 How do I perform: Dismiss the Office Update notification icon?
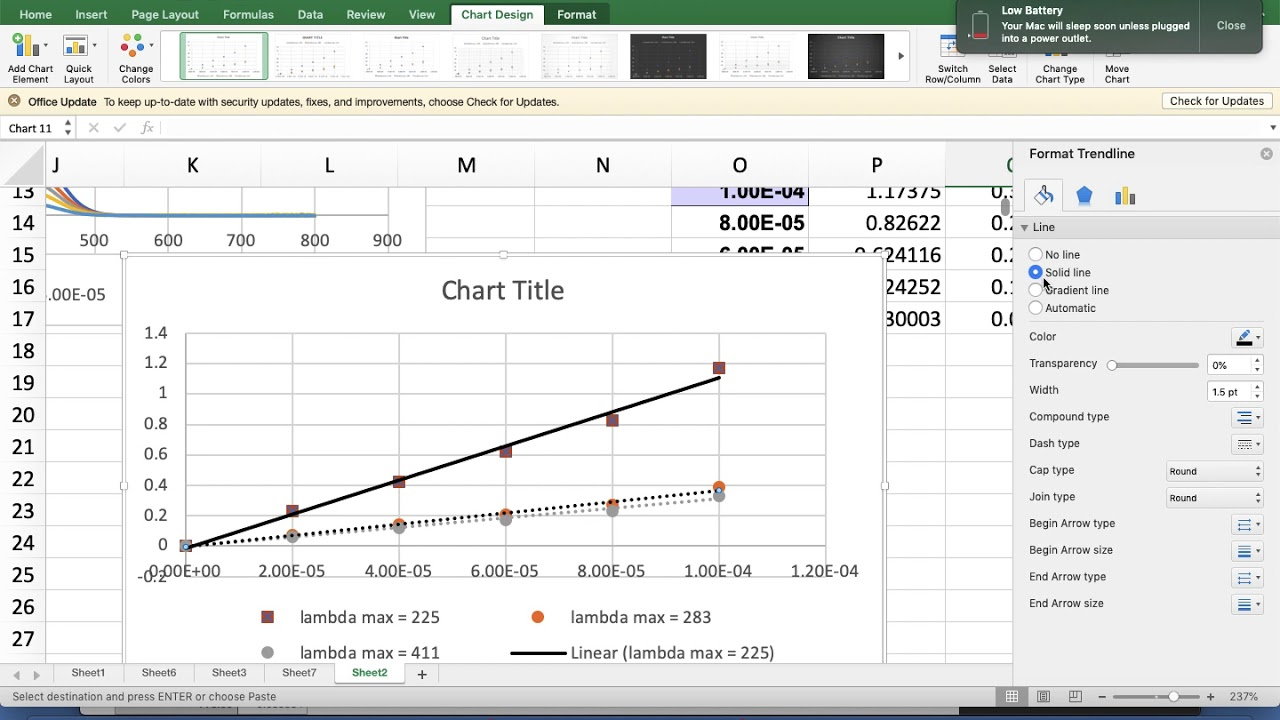[14, 101]
